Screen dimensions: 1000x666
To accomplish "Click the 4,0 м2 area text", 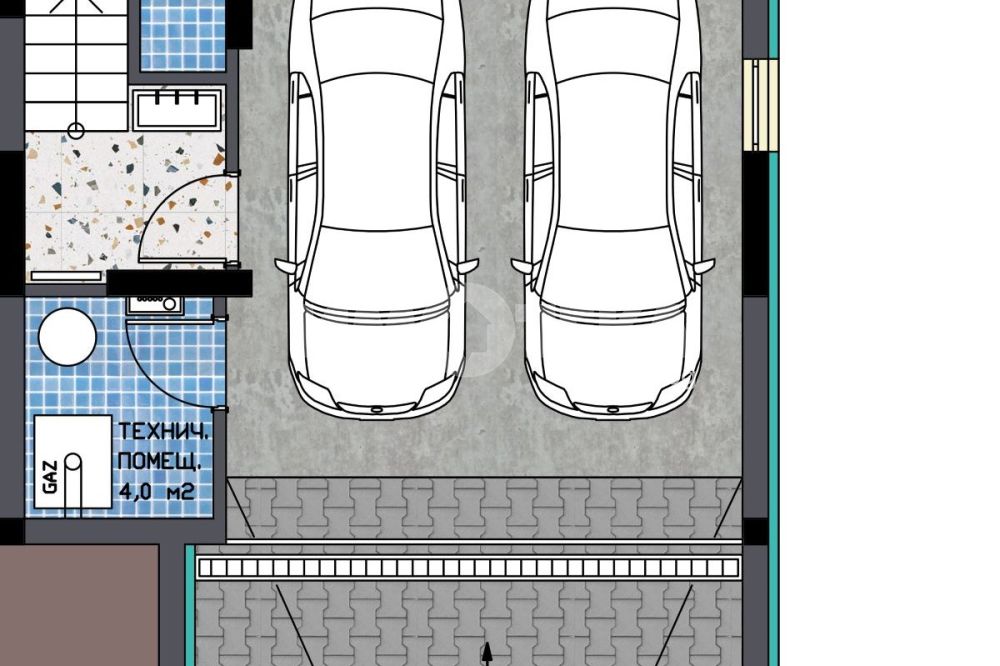I will coord(156,492).
